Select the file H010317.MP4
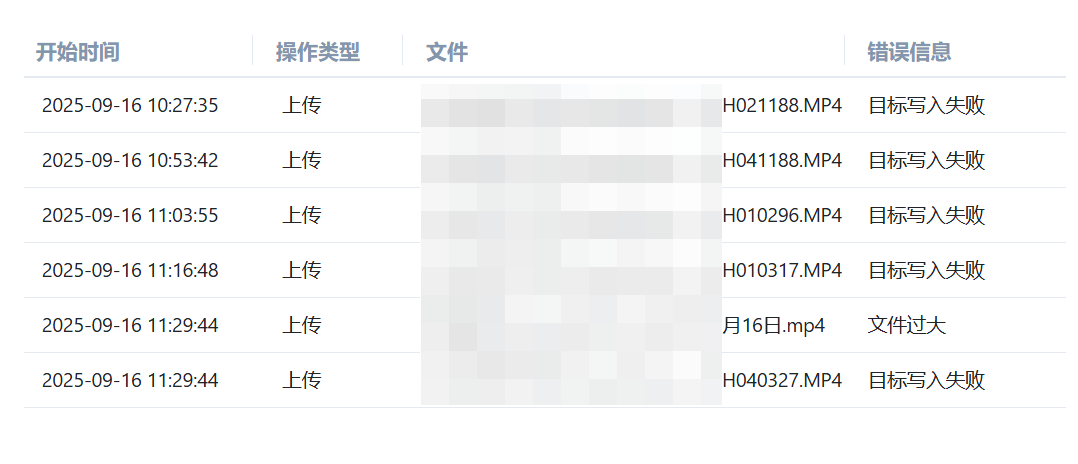Image resolution: width=1078 pixels, height=464 pixels. [x=782, y=271]
